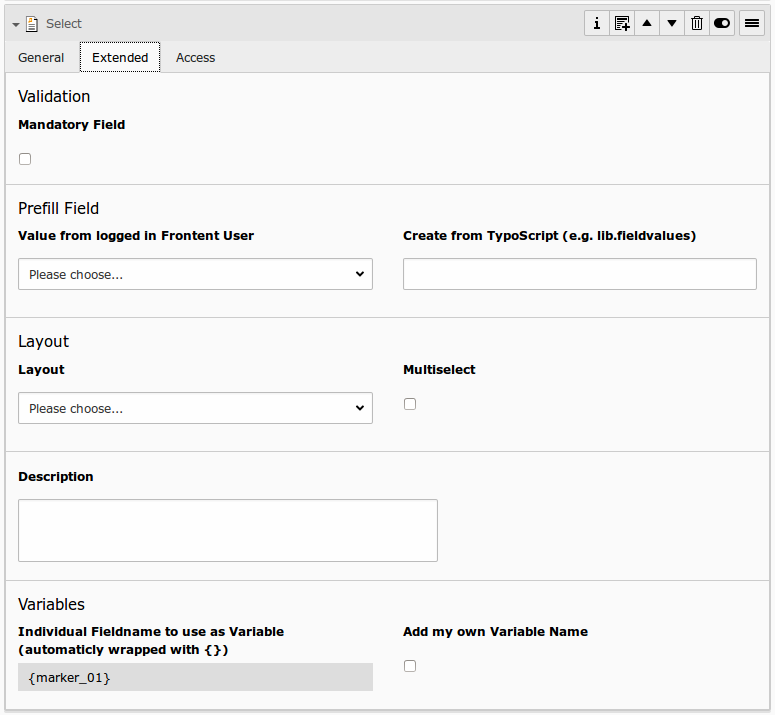Collapse the Select record using arrow
Viewport: 775px width, 715px height.
point(16,24)
